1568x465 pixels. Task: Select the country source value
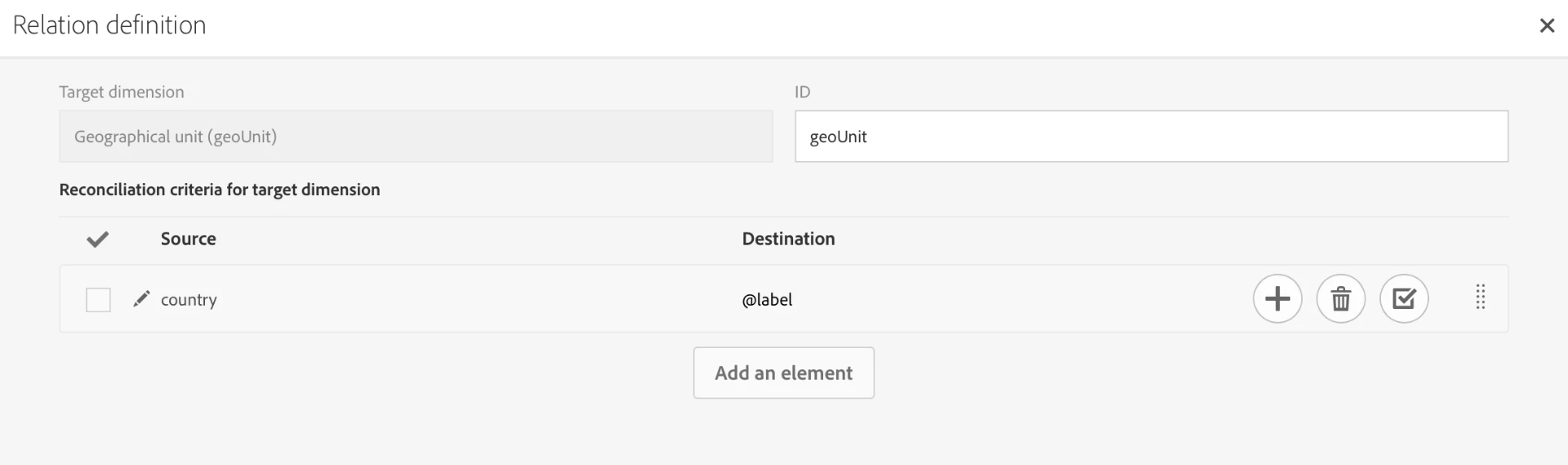[x=189, y=300]
